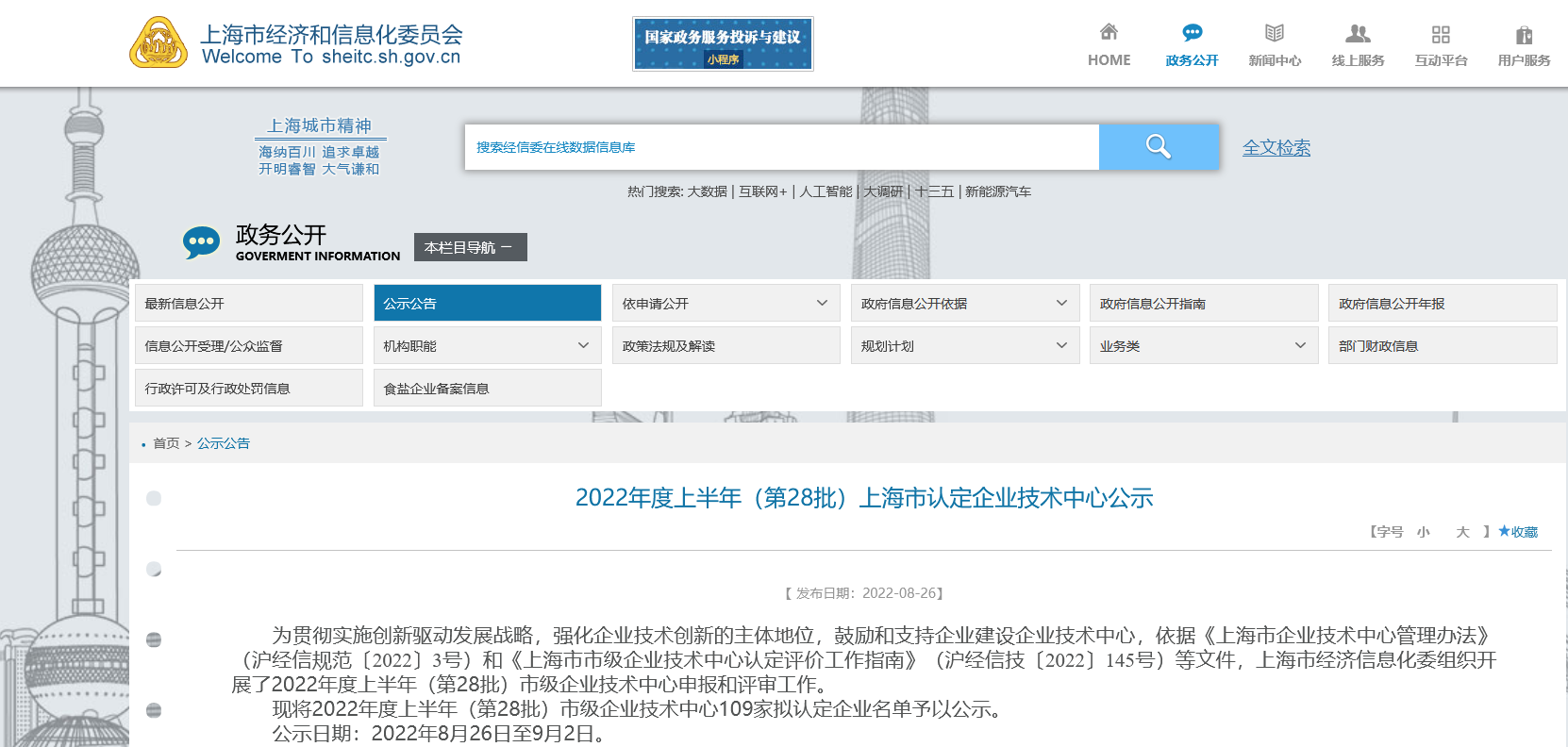The image size is (1568, 747).
Task: Click the search input field
Action: point(781,147)
